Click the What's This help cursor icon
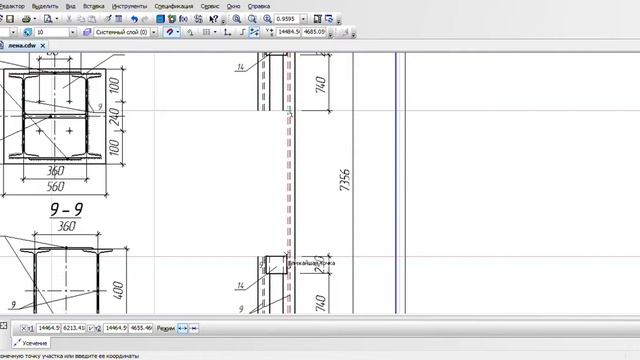This screenshot has height=360, width=640. point(213,19)
